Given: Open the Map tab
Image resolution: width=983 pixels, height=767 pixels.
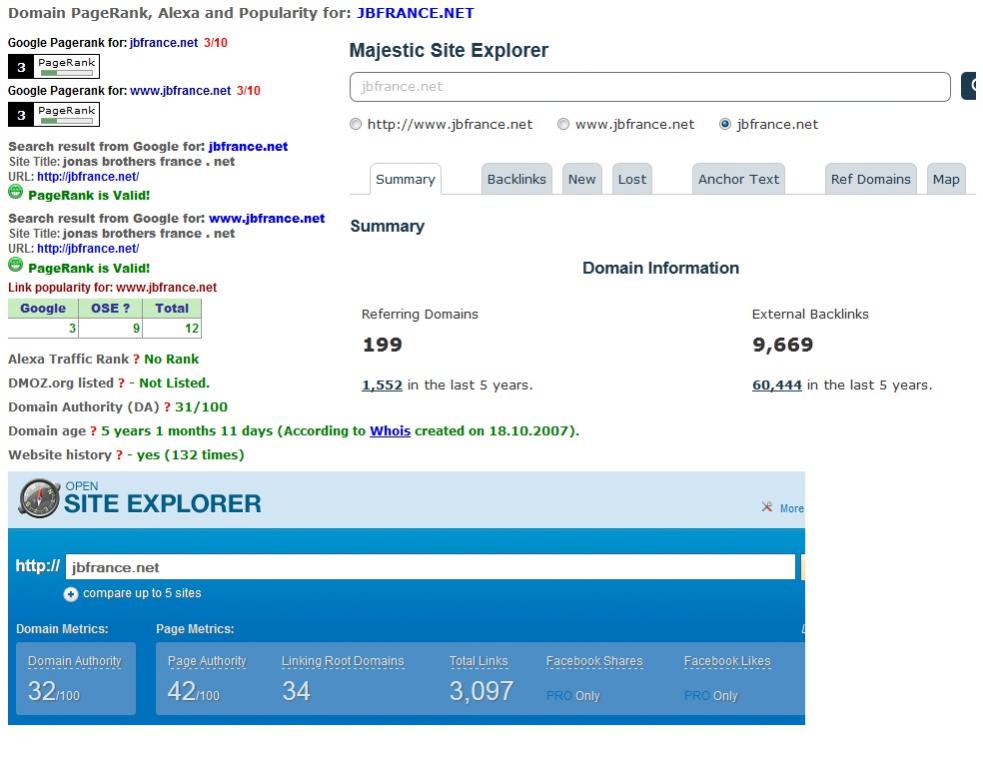Looking at the screenshot, I should tap(946, 179).
